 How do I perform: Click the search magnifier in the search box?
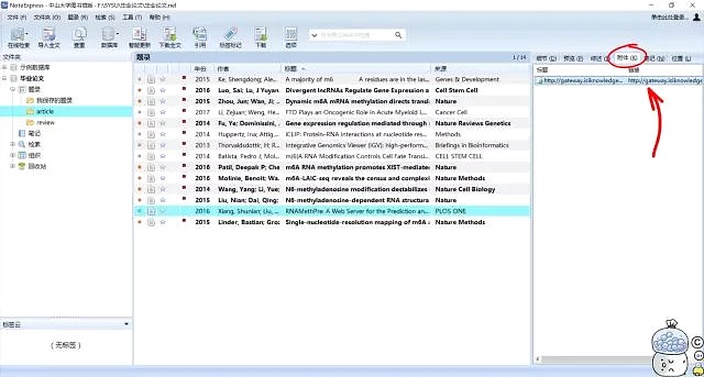point(398,35)
